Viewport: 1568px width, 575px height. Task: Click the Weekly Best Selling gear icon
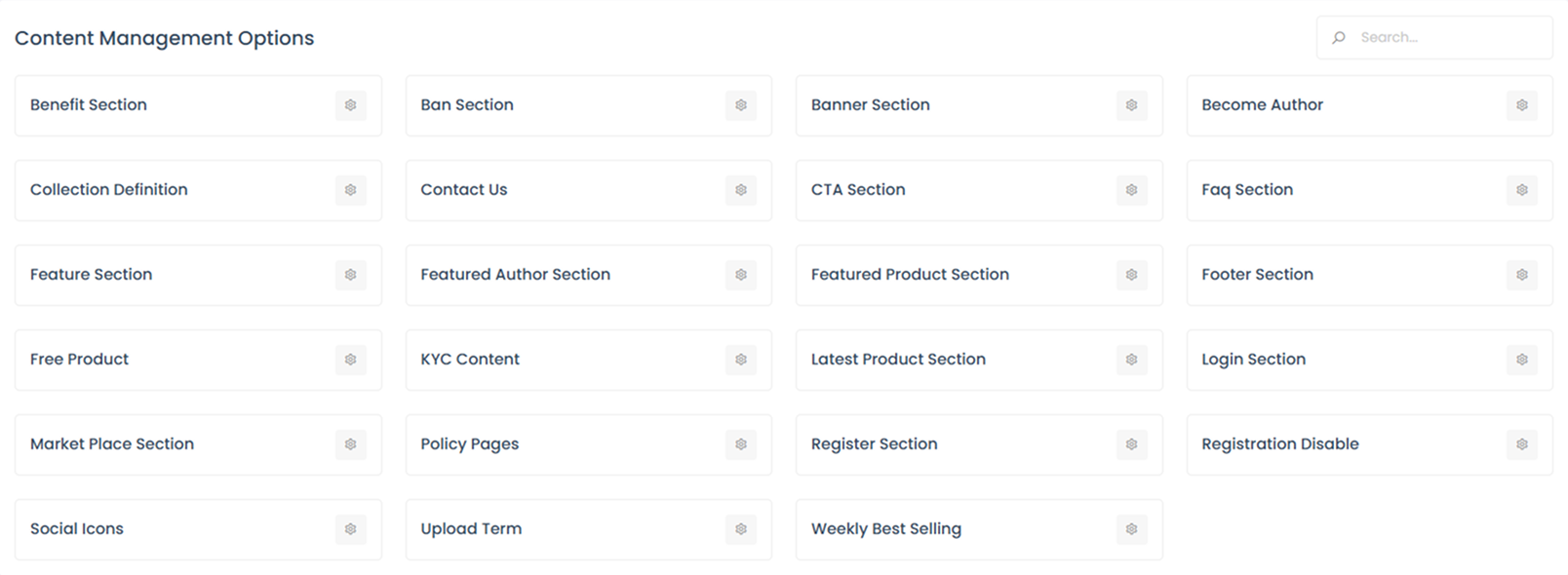1131,529
